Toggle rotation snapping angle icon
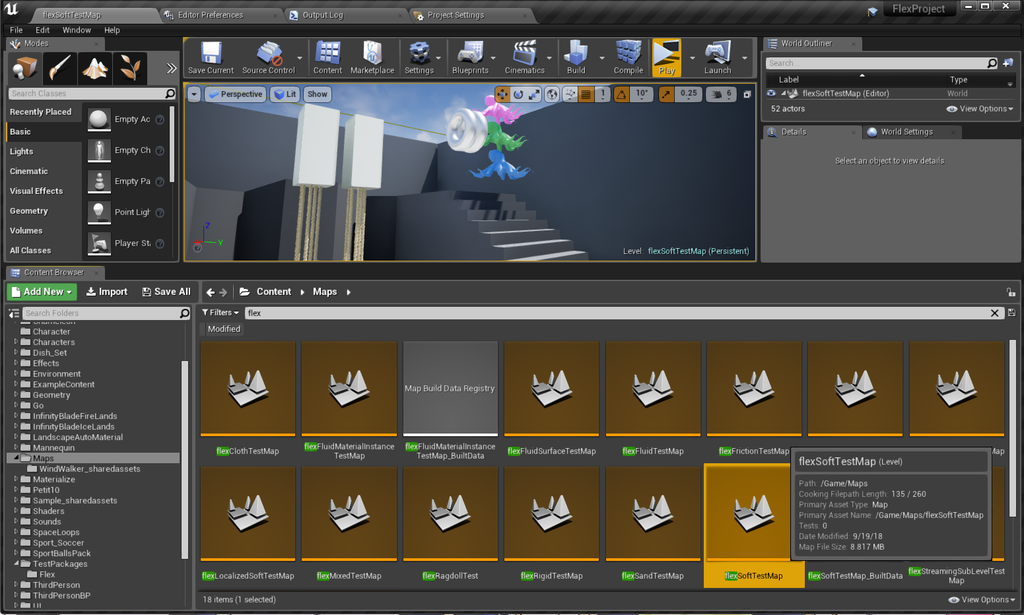 621,94
